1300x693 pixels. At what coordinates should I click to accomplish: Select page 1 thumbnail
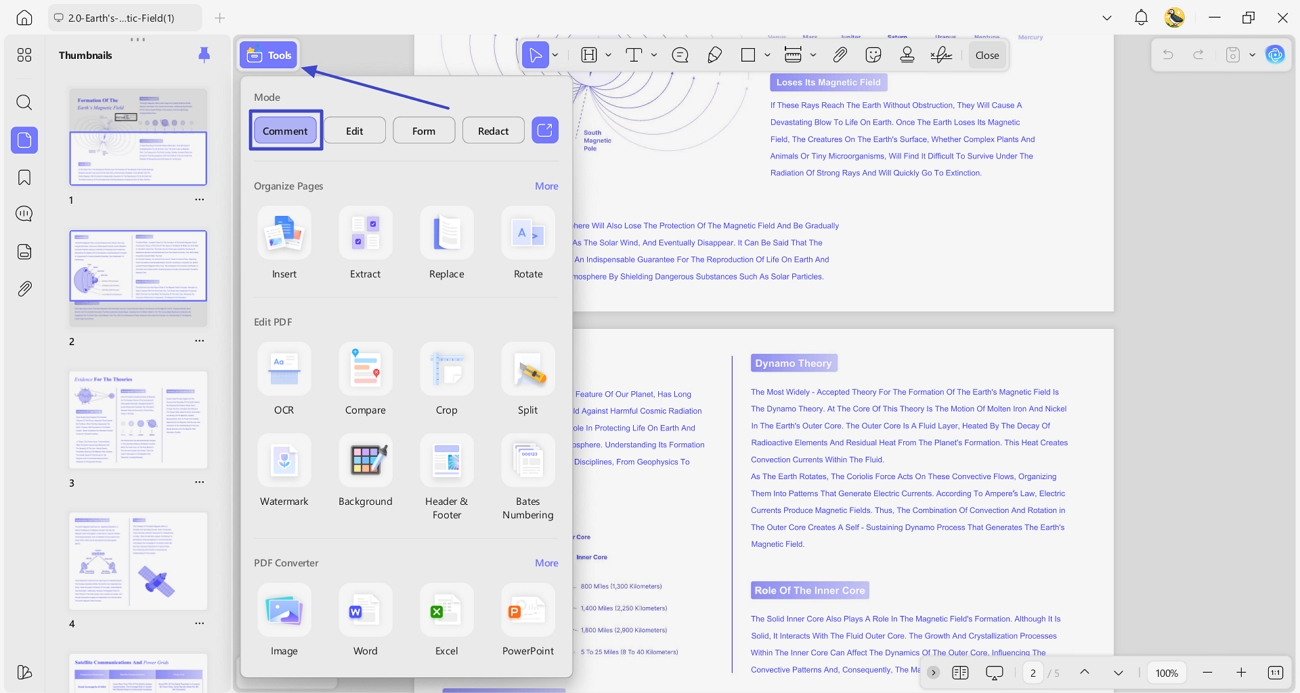[x=138, y=136]
